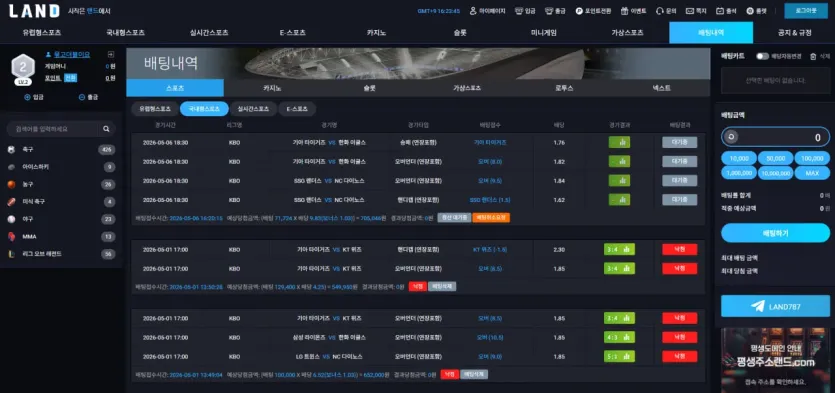Open 유럽형스포츠 in main navigation
The height and width of the screenshot is (393, 835).
click(42, 32)
